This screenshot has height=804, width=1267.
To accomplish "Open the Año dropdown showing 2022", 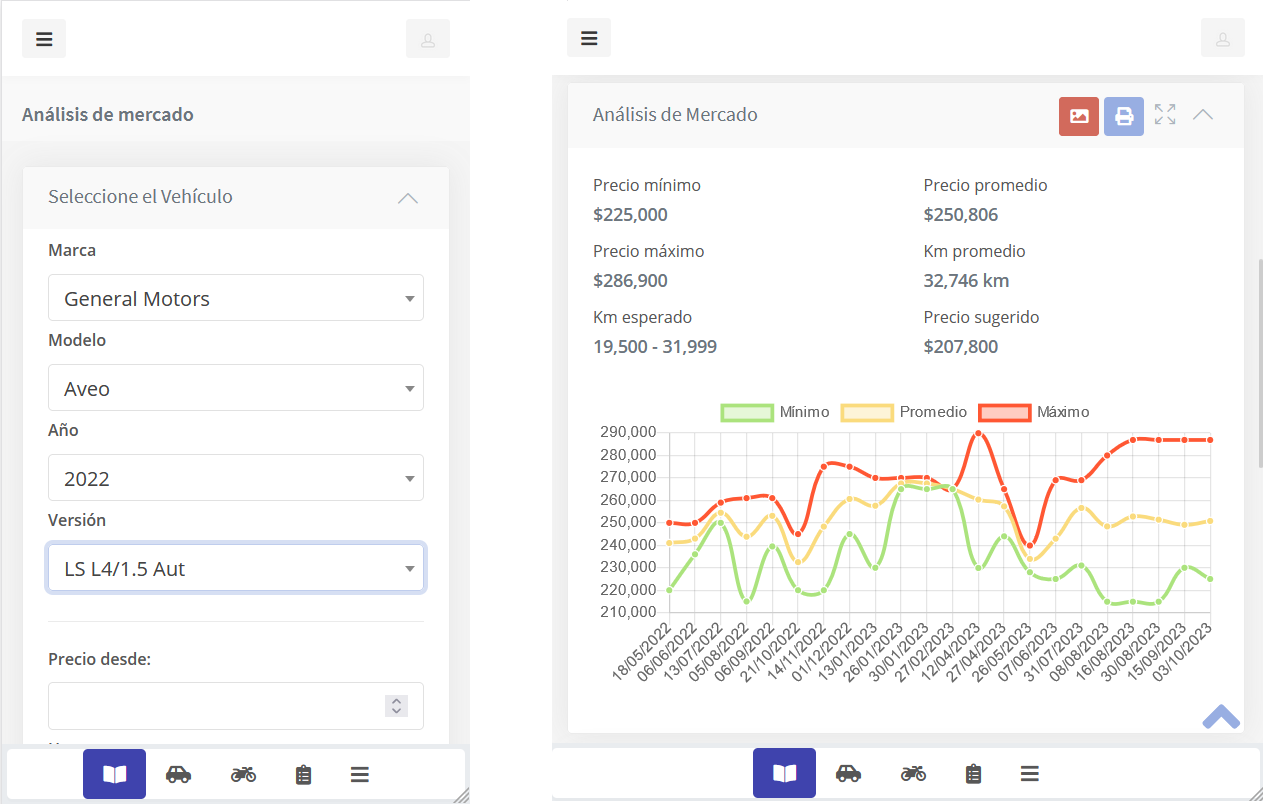I will [x=236, y=478].
